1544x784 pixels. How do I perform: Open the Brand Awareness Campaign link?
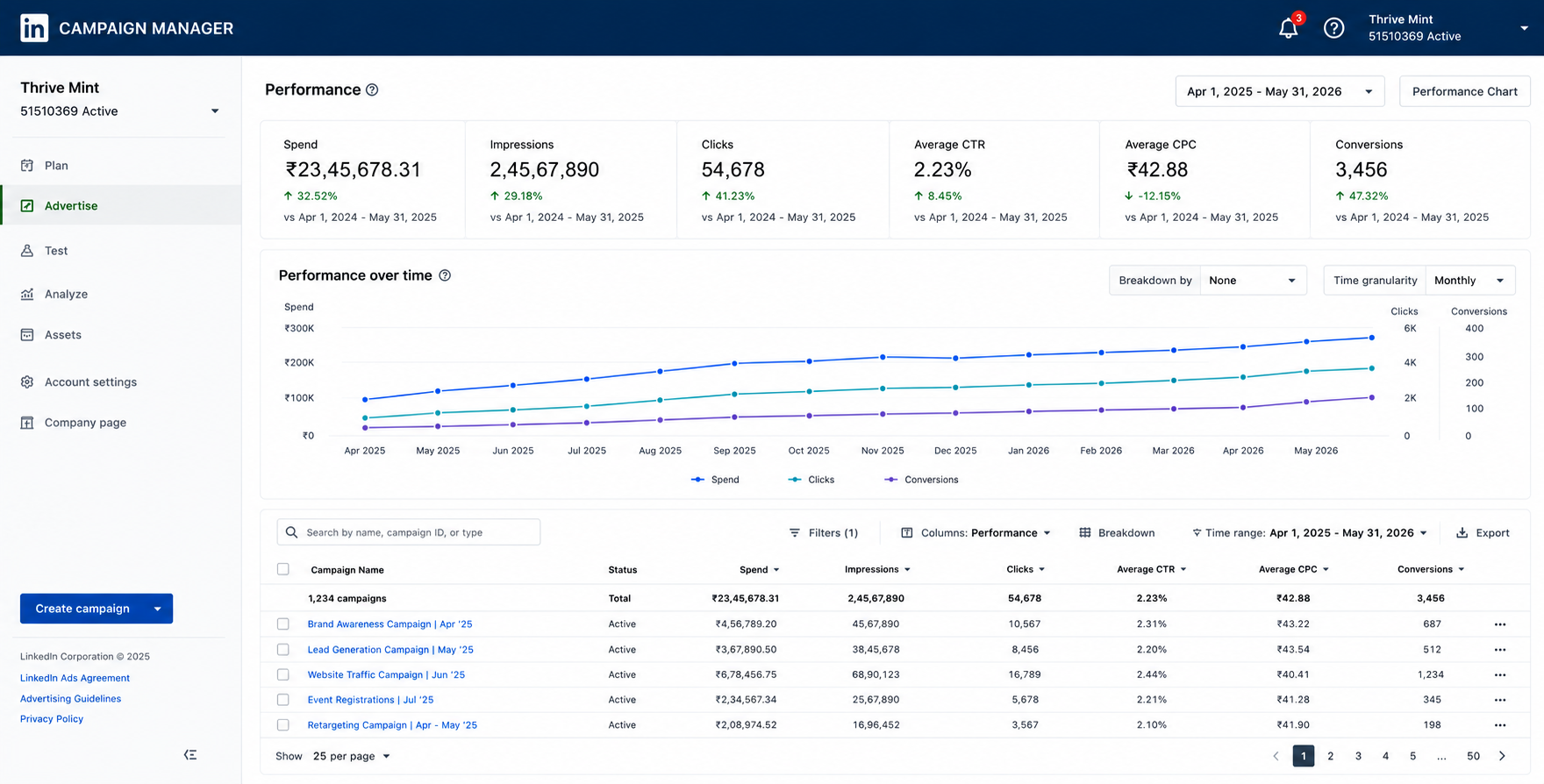[390, 624]
